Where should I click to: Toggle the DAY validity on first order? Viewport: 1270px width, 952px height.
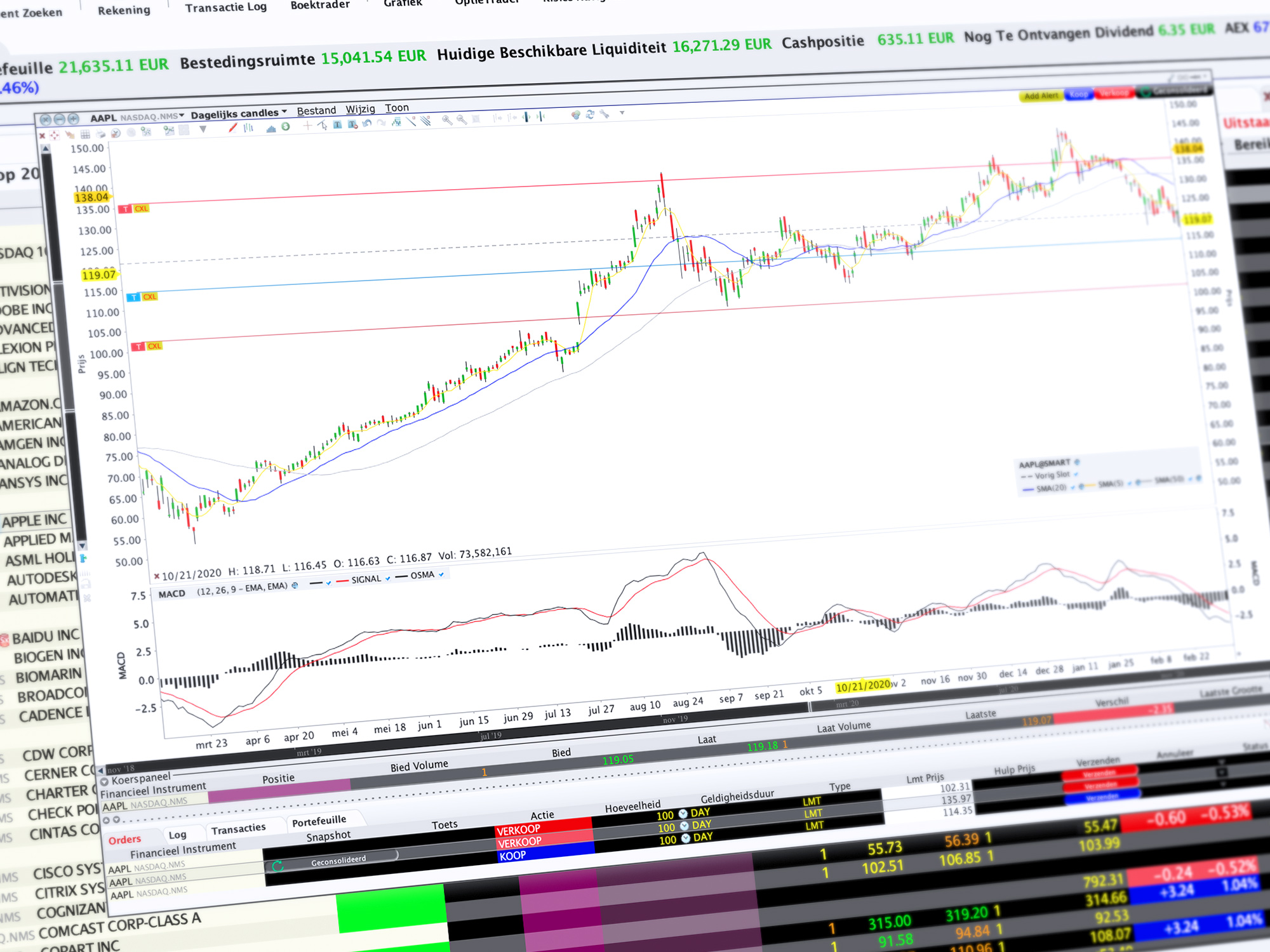(x=694, y=813)
